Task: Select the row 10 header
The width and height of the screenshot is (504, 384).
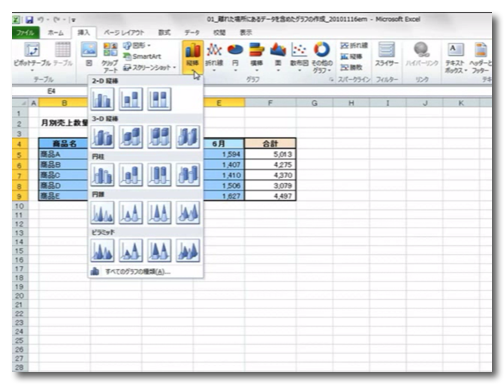Action: click(19, 206)
